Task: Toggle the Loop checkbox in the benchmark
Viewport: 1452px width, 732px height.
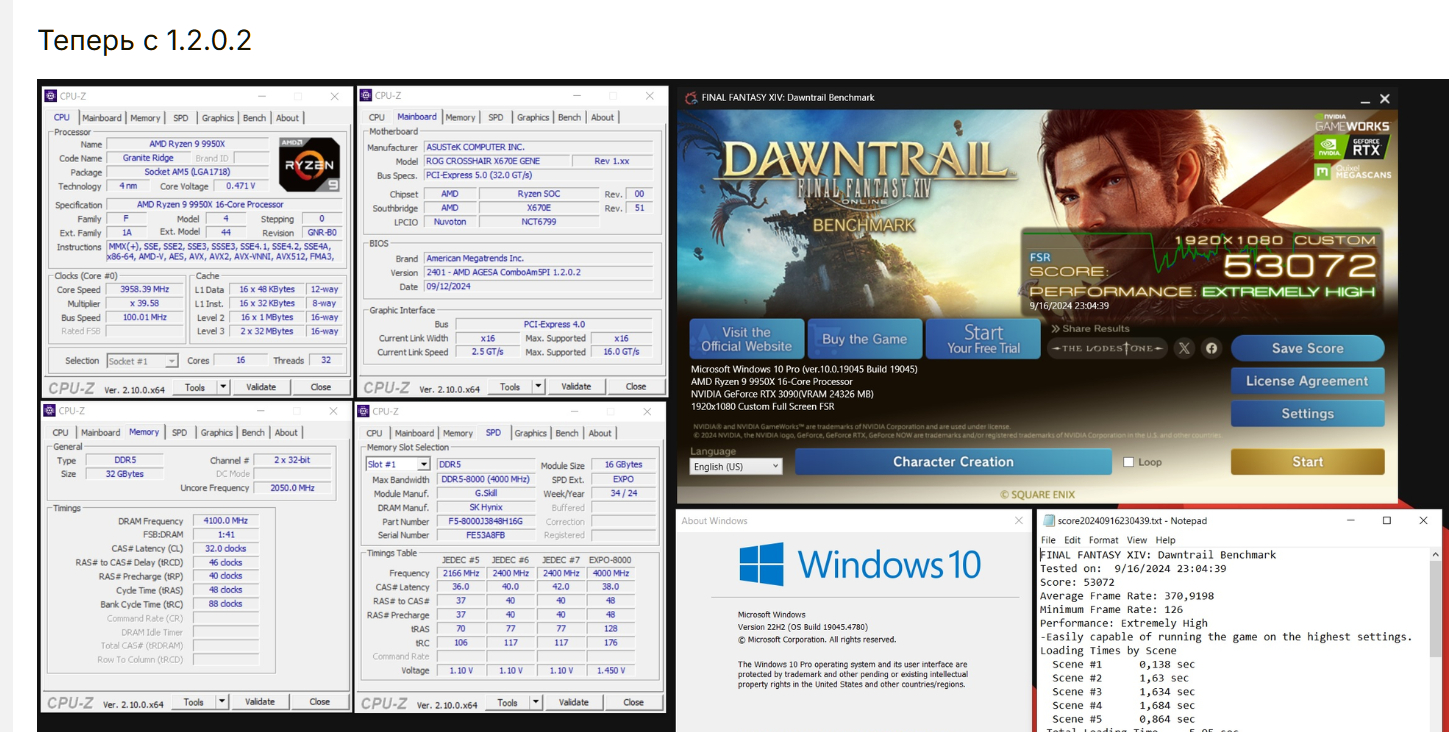Action: pyautogui.click(x=1128, y=462)
